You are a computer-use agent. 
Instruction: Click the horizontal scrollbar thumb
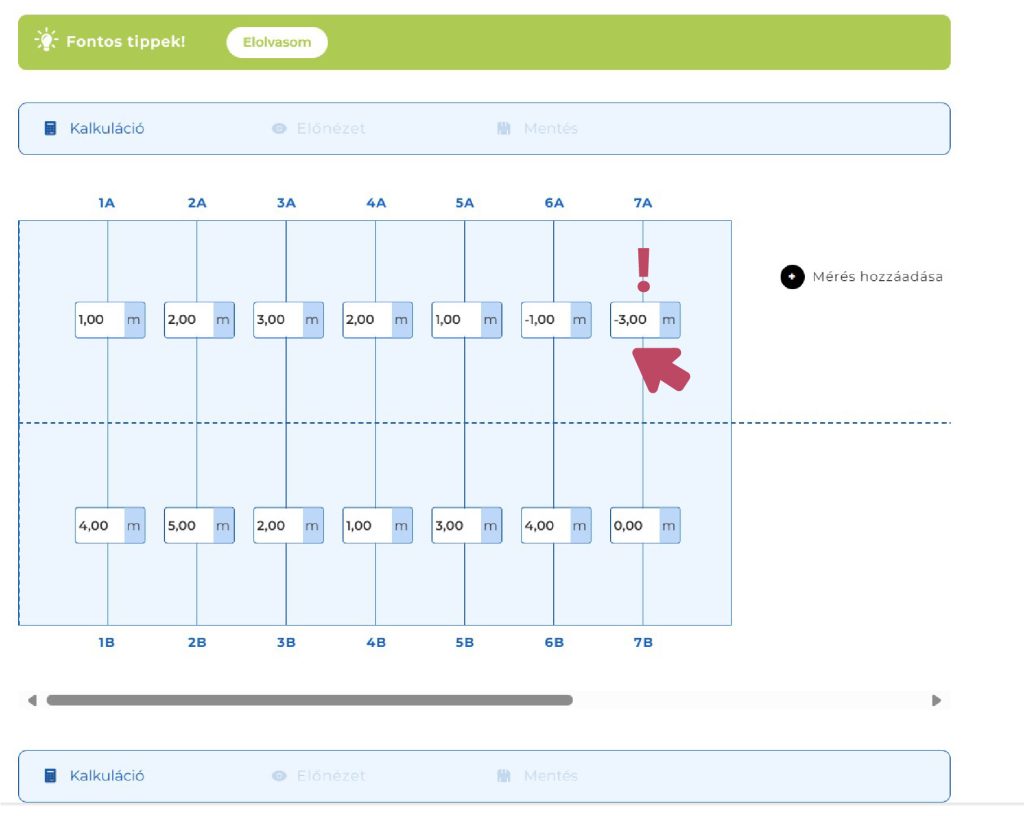click(309, 700)
